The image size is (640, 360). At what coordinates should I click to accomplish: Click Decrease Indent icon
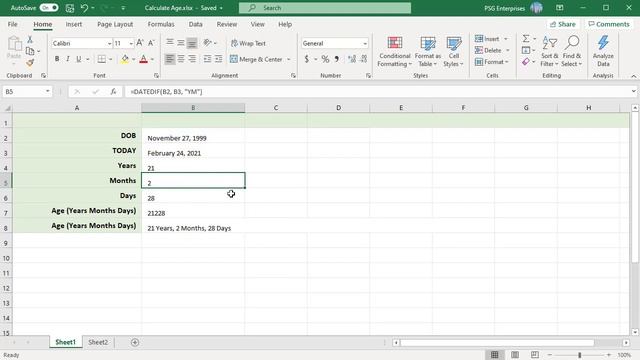[x=207, y=59]
